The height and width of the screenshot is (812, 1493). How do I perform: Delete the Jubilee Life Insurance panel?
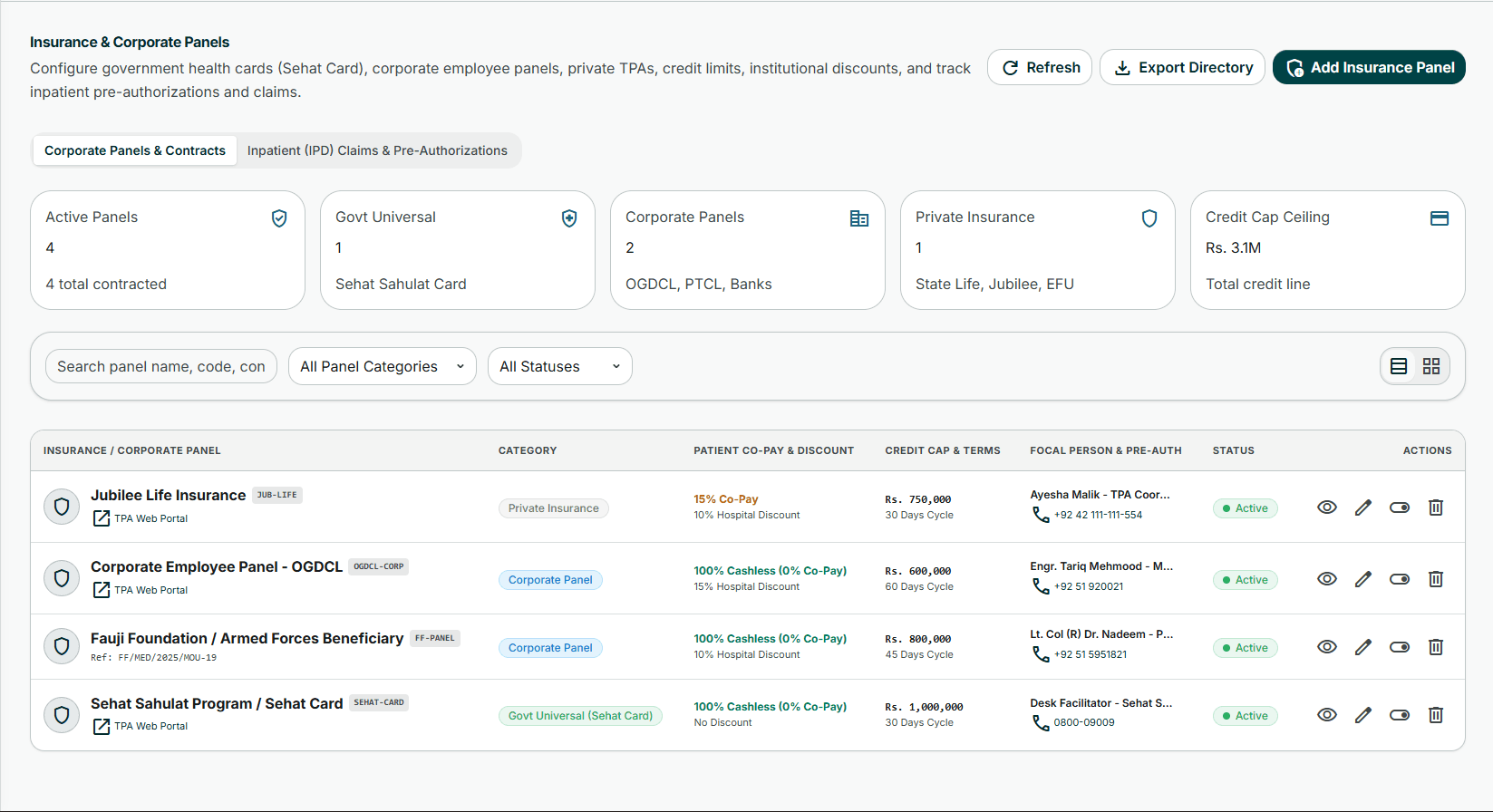(1436, 507)
